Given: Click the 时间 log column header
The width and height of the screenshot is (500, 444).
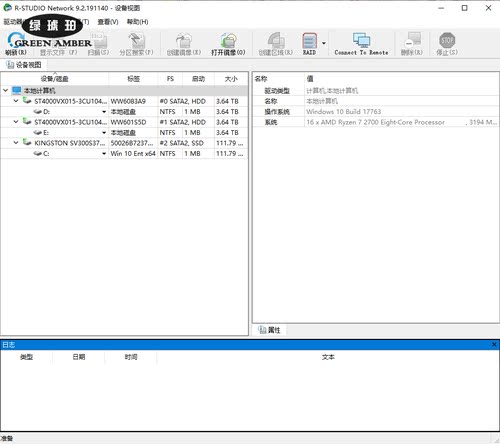Looking at the screenshot, I should 131,357.
